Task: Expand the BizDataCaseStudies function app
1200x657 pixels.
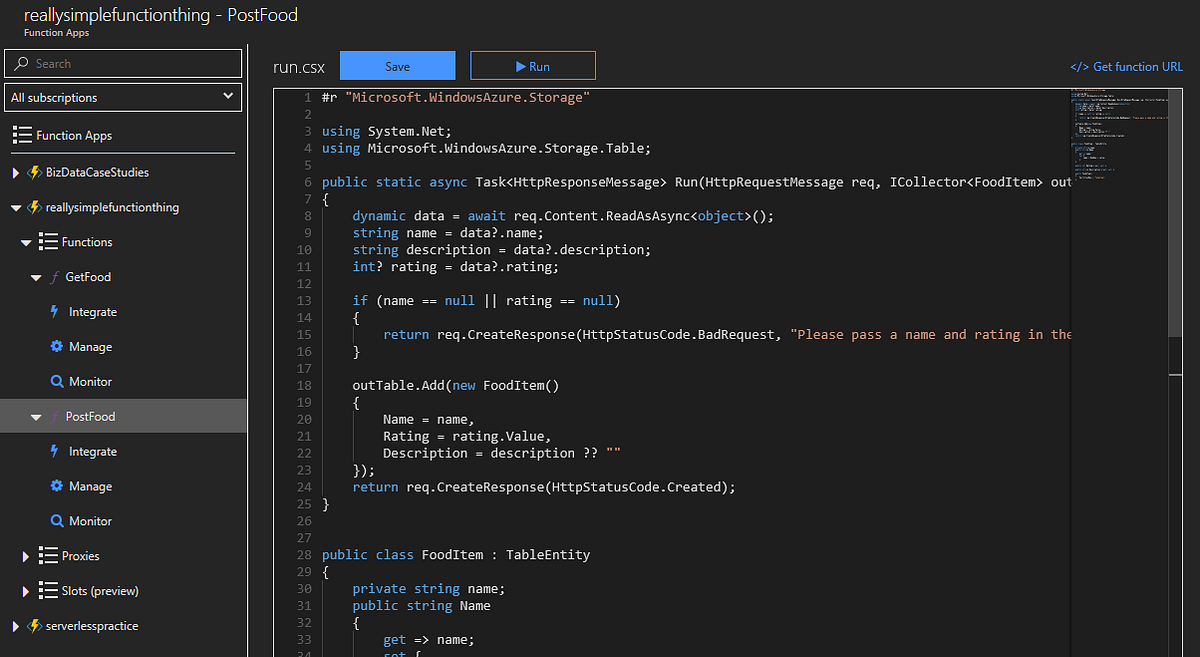Action: tap(15, 173)
